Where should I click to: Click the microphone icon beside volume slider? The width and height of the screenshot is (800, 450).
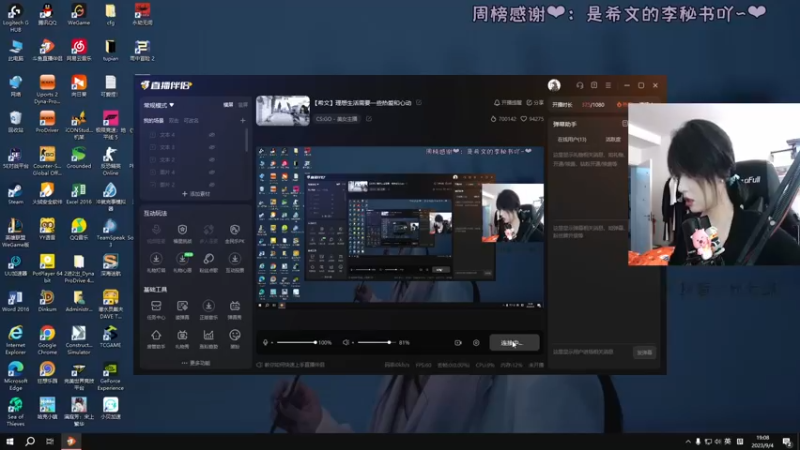click(265, 342)
